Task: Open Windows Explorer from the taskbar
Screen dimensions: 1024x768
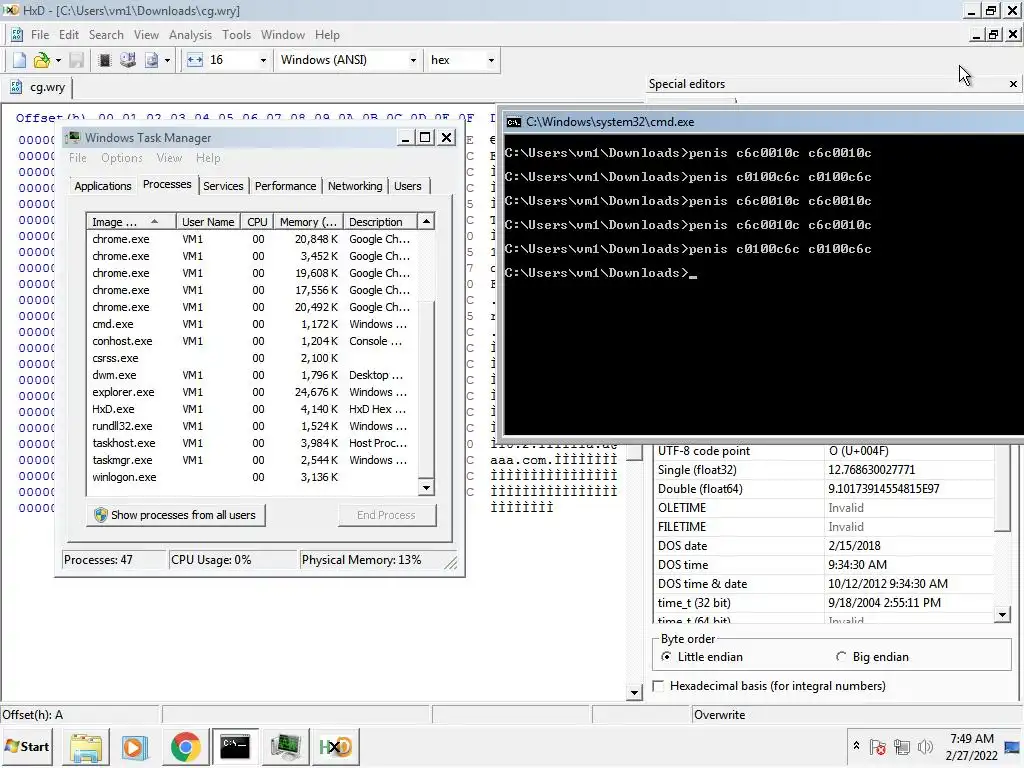Action: coord(86,747)
